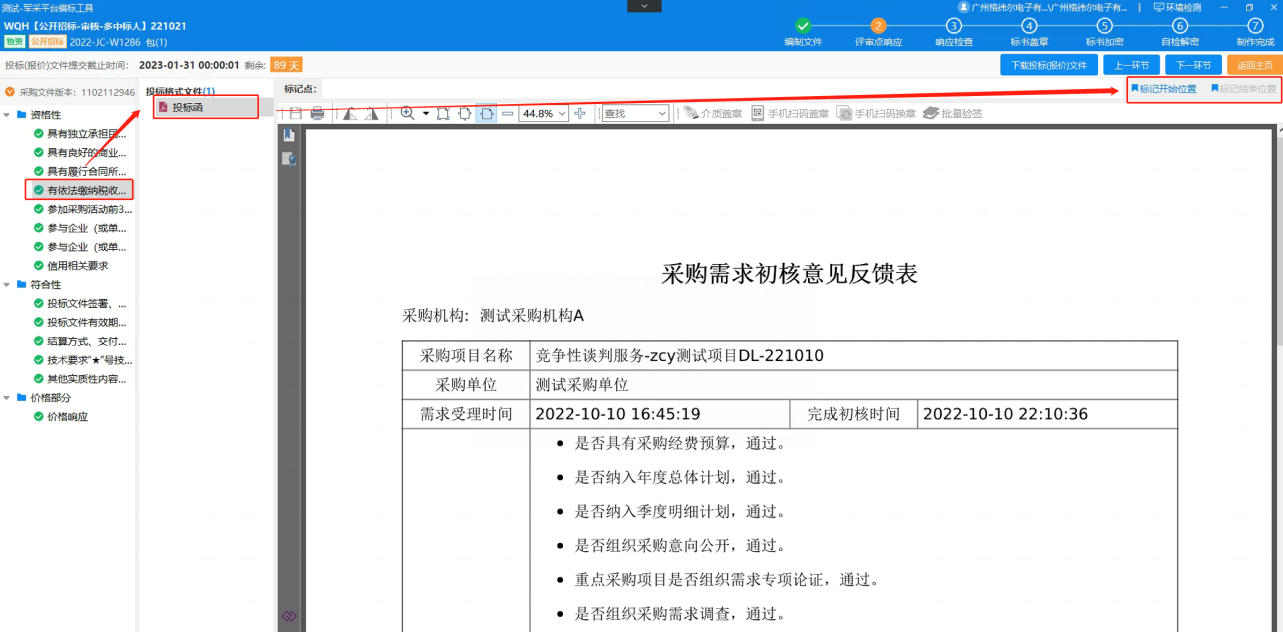Click the zoom out minus icon
The height and width of the screenshot is (632, 1283).
click(507, 114)
